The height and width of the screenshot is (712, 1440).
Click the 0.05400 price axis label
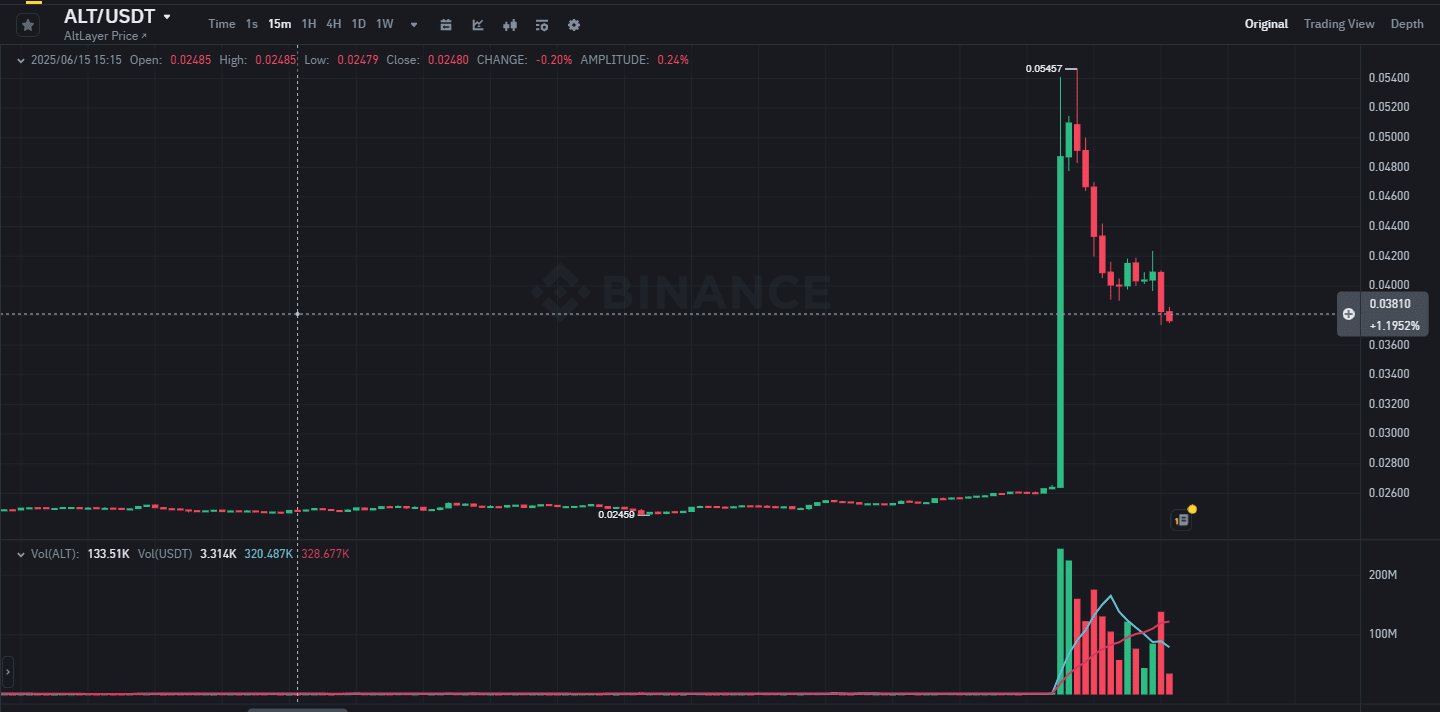(x=1390, y=78)
